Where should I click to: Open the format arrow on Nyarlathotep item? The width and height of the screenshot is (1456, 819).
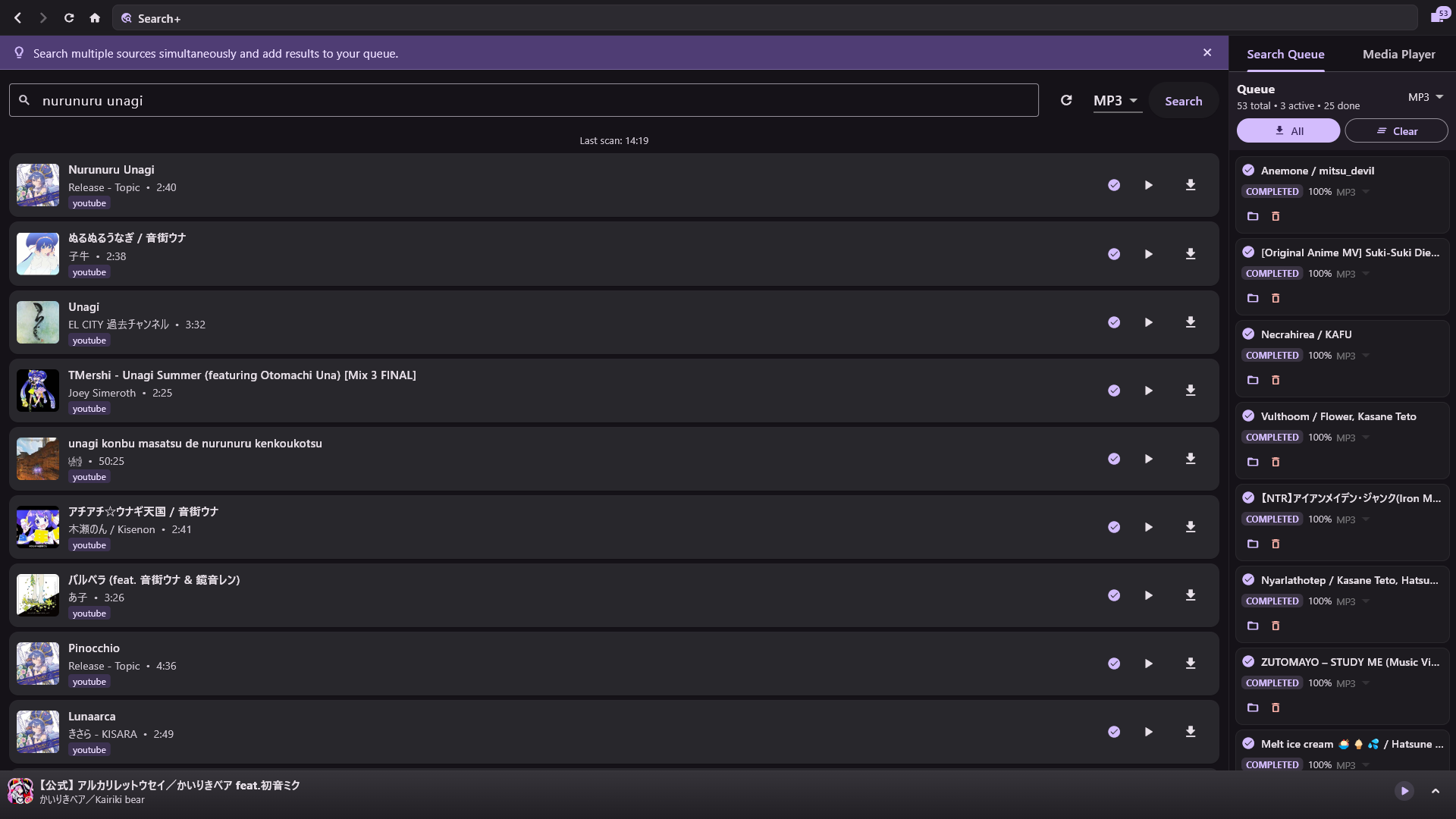[x=1366, y=601]
